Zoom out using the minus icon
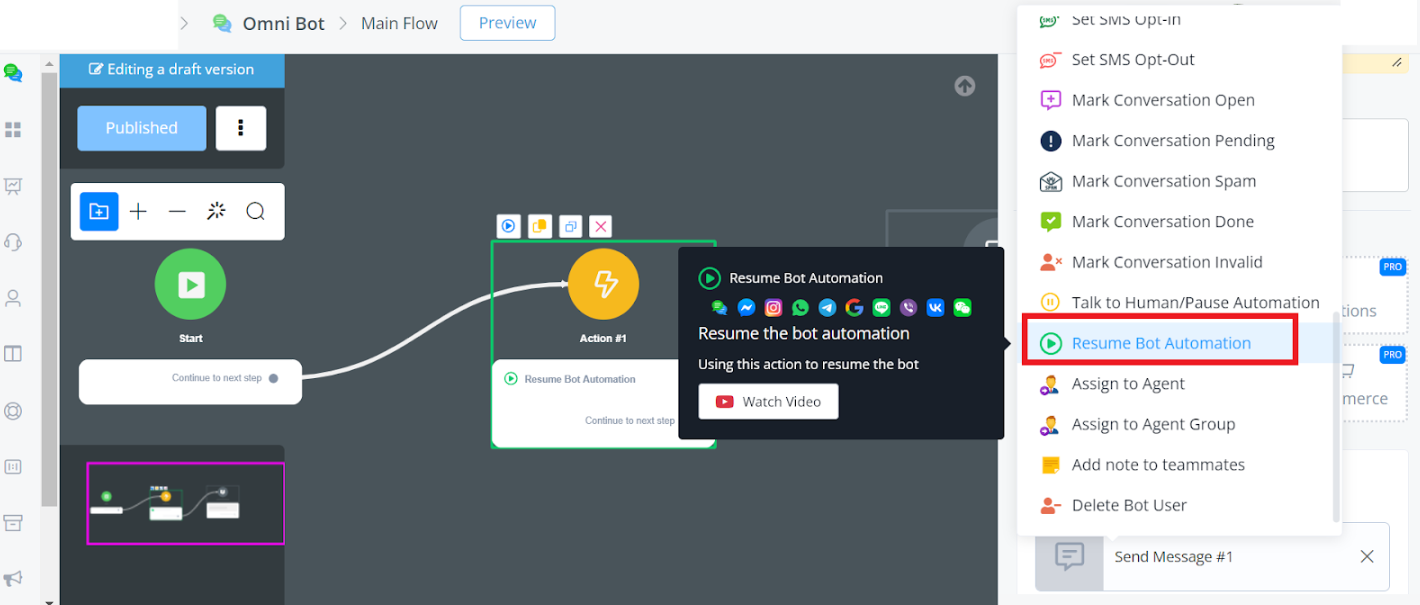1420x605 pixels. pyautogui.click(x=177, y=211)
